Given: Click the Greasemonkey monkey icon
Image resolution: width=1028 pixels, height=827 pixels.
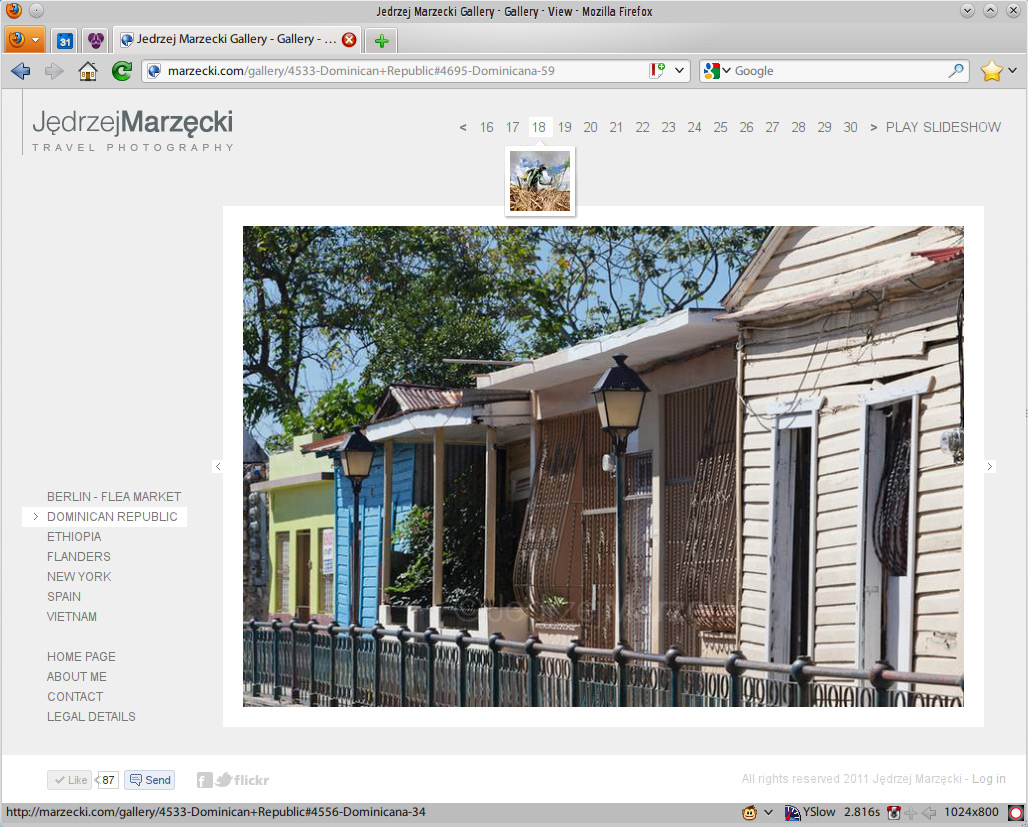Looking at the screenshot, I should [750, 812].
